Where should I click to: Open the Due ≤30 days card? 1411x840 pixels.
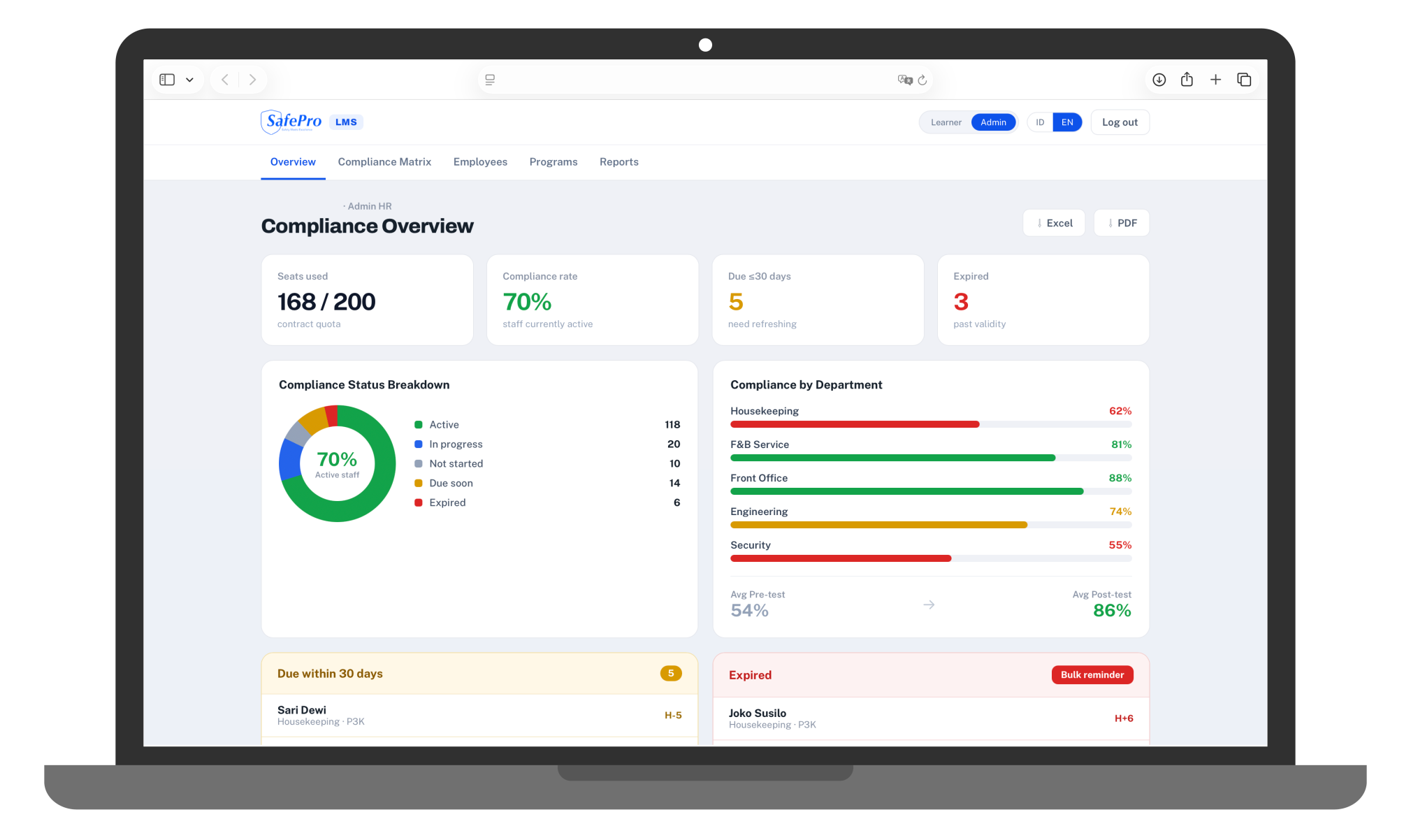point(818,300)
